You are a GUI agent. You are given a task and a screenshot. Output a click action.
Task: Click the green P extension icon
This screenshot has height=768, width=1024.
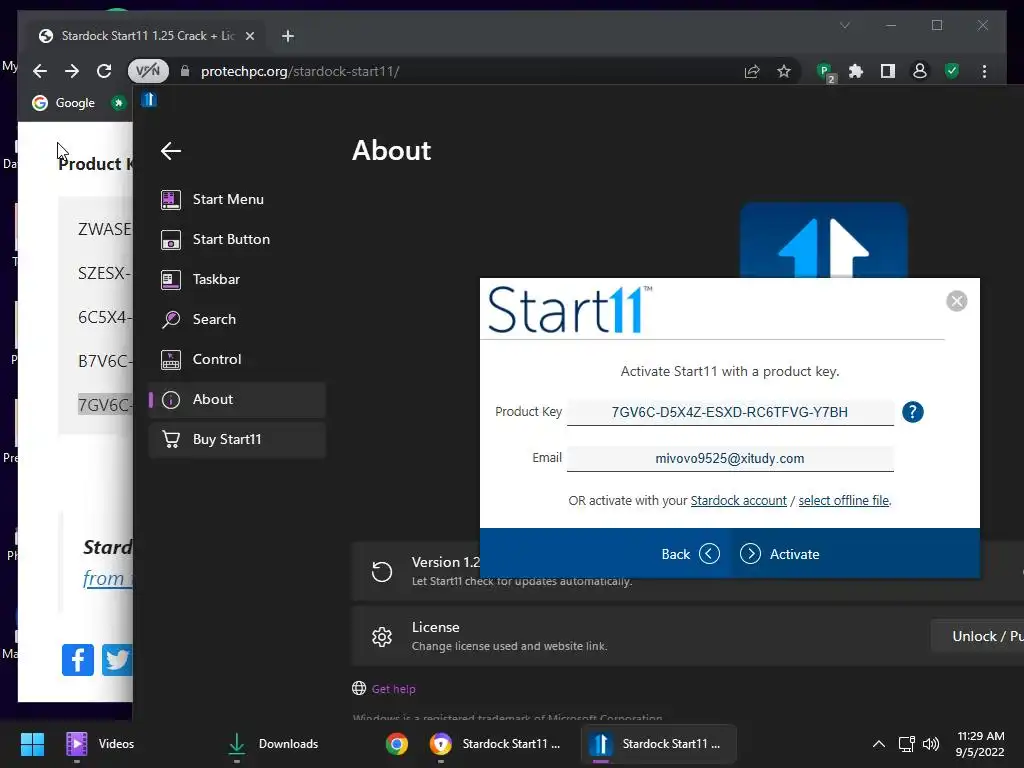(825, 72)
